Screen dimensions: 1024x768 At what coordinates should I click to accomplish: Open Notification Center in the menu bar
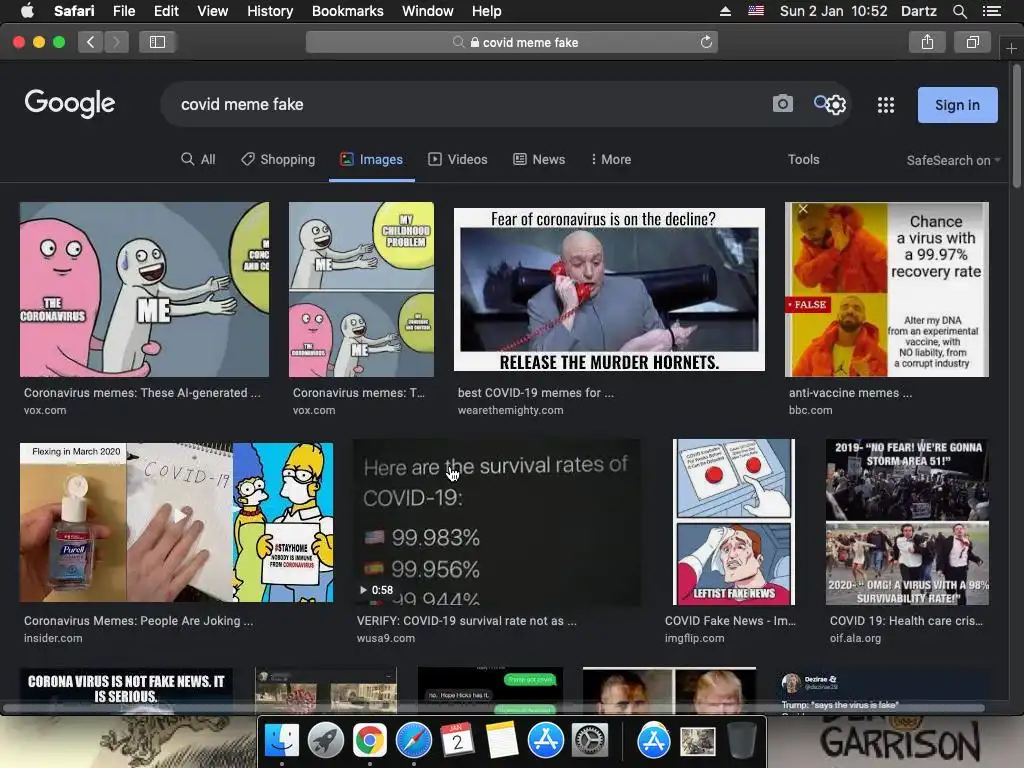tap(991, 11)
